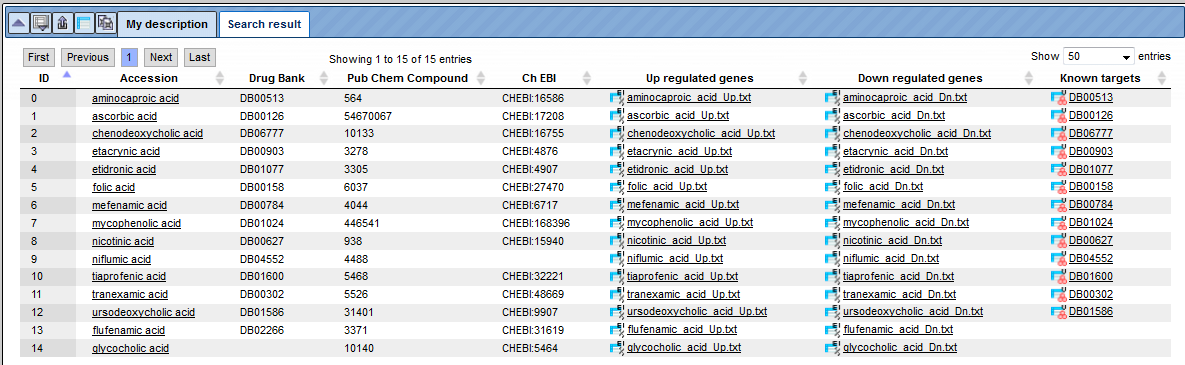Click the export upload-arrow toolbar icon

click(x=62, y=24)
